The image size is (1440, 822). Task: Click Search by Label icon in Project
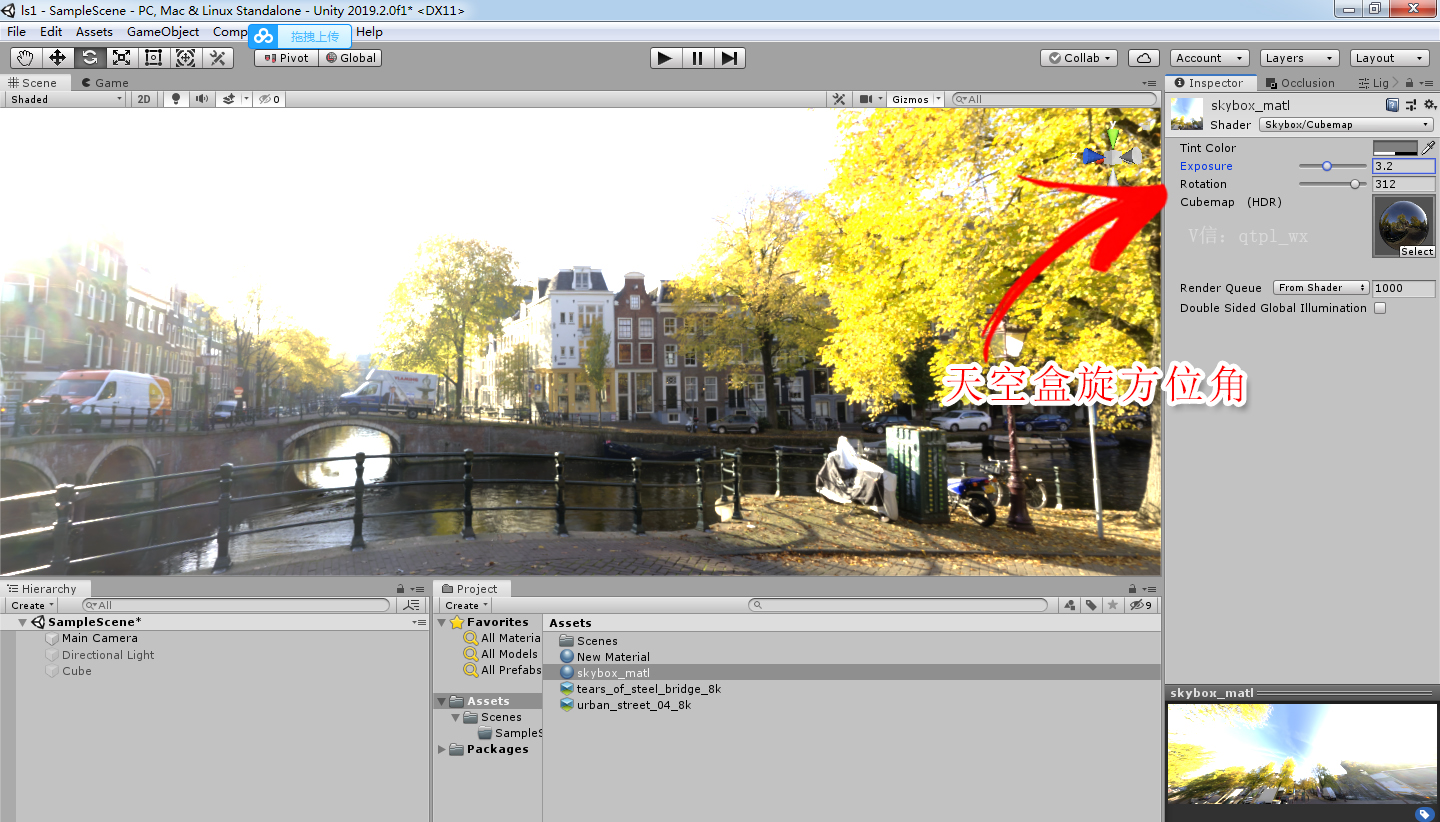(x=1091, y=605)
